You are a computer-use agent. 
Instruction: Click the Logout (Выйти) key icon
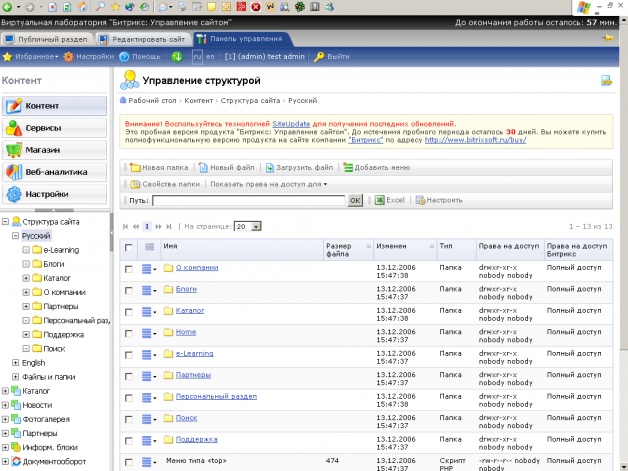click(319, 57)
